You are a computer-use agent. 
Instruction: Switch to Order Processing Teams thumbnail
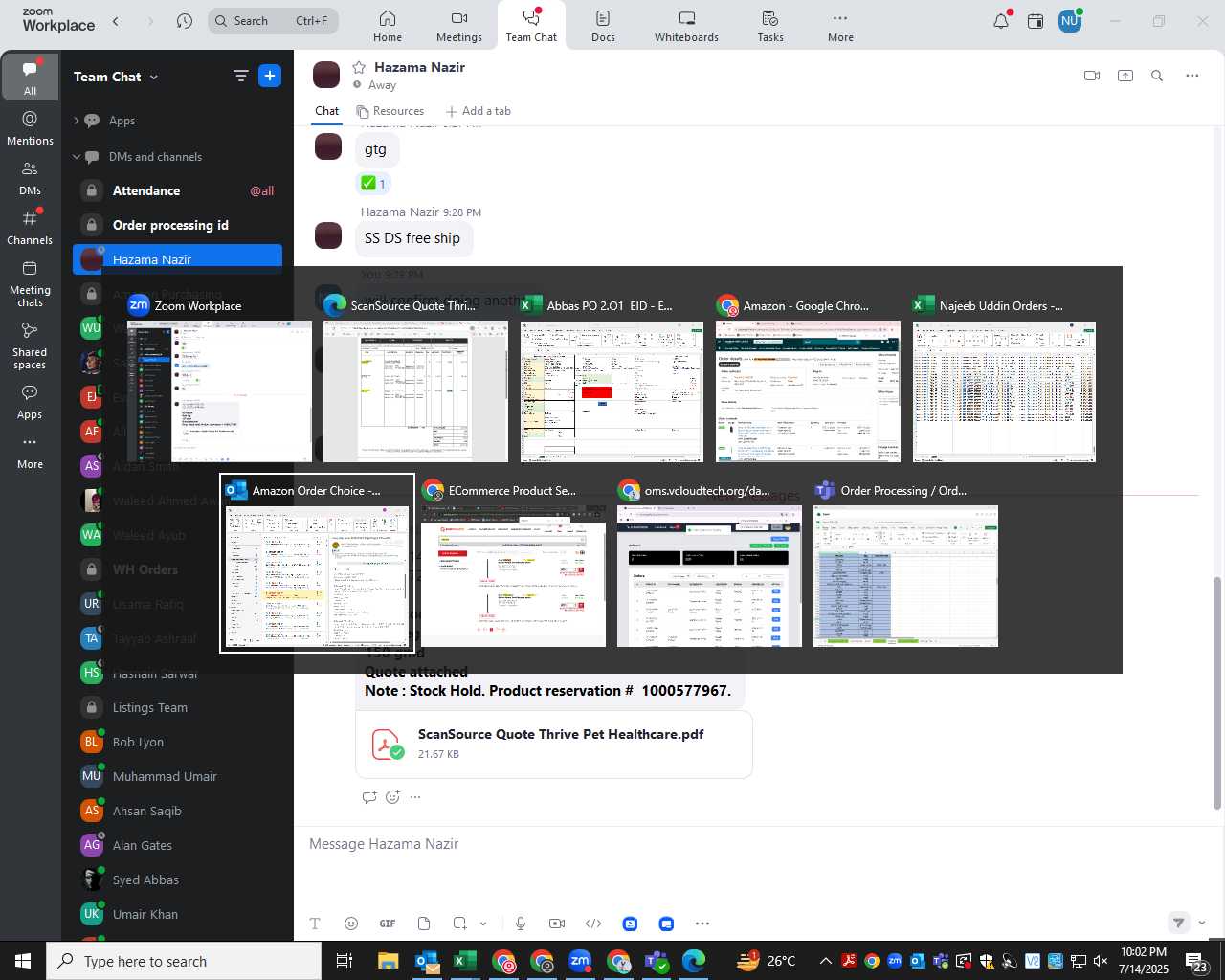coord(905,564)
